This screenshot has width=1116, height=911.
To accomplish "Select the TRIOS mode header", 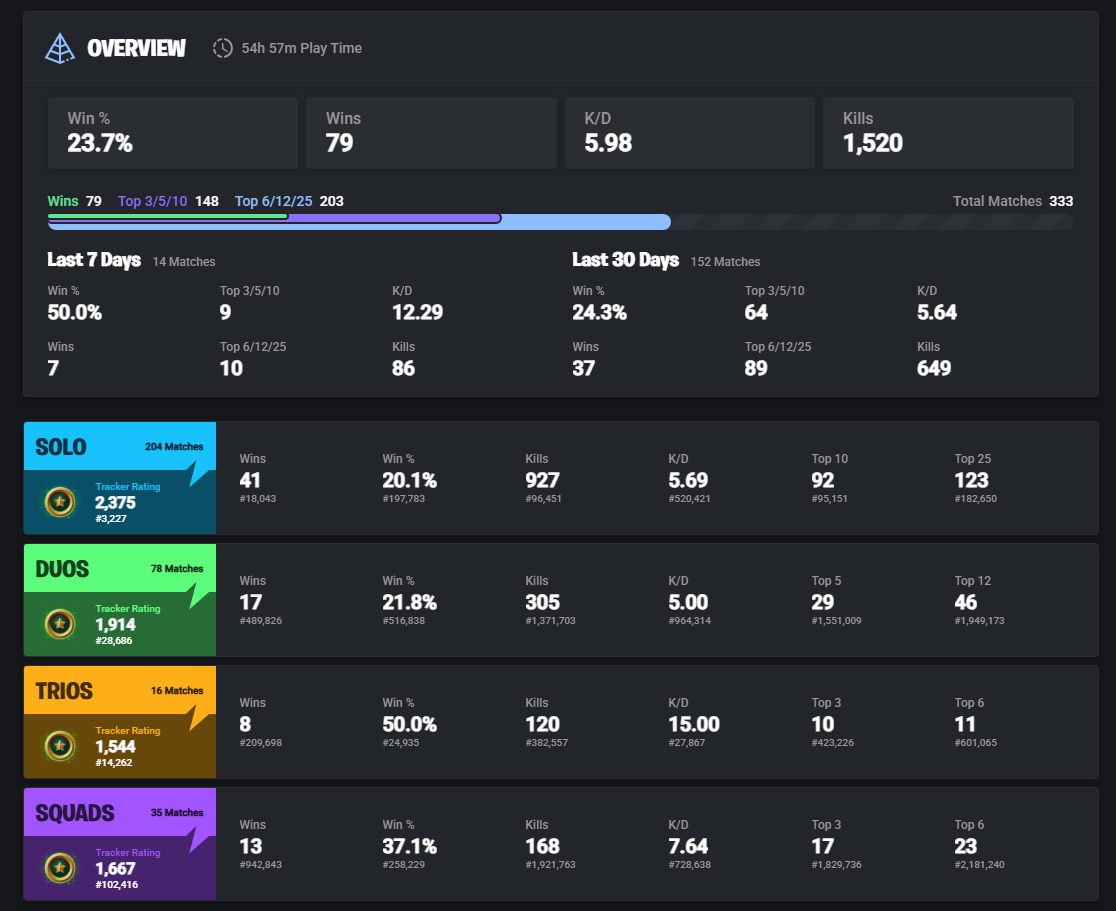I will 120,690.
